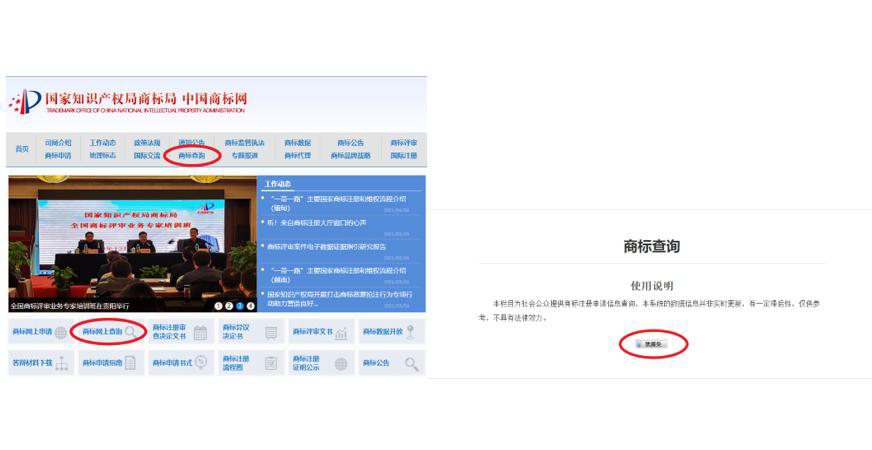Click the globe icon on 商标注册证明公示 tile
The width and height of the screenshot is (872, 450).
[341, 364]
